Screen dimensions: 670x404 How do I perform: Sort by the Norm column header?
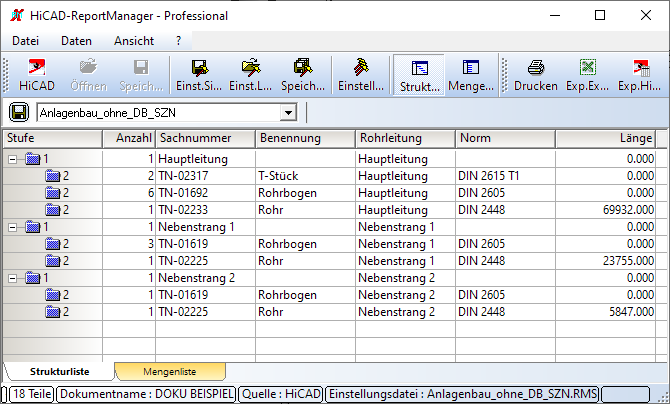(505, 139)
